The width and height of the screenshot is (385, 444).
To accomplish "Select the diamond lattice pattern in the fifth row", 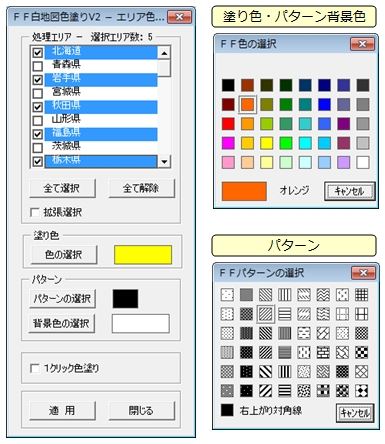I will (362, 371).
